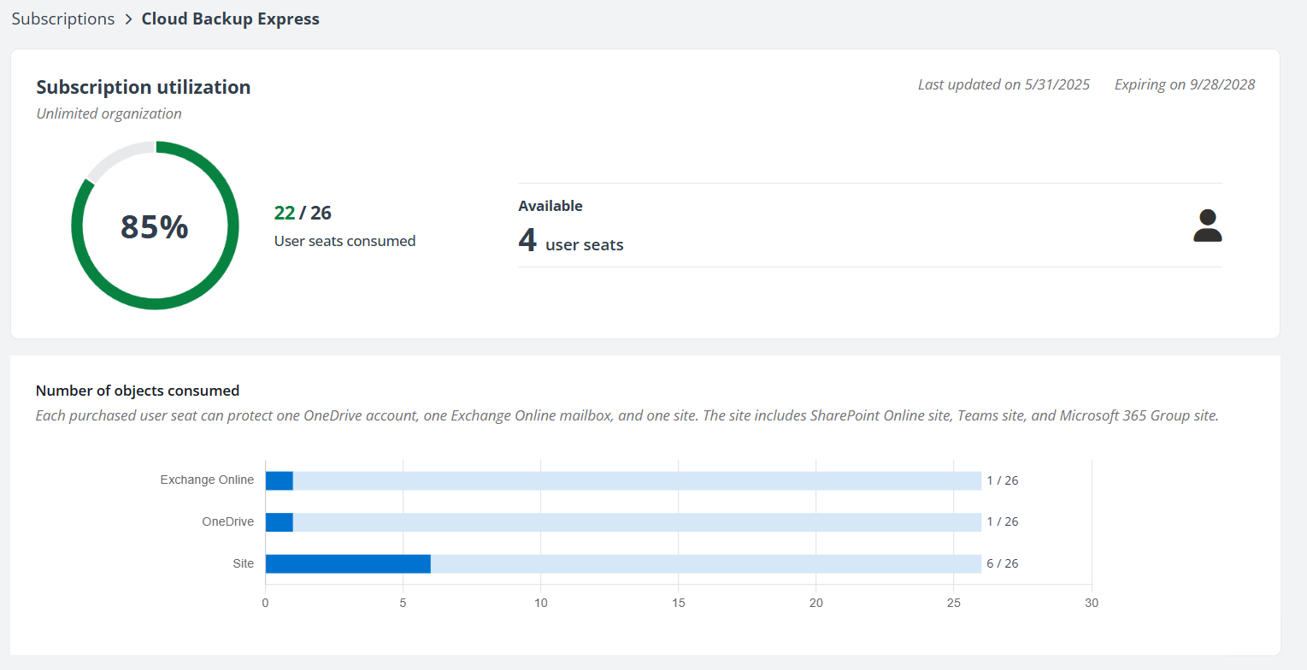Click the Available 4 user seats value
The height and width of the screenshot is (670, 1307).
[x=571, y=240]
